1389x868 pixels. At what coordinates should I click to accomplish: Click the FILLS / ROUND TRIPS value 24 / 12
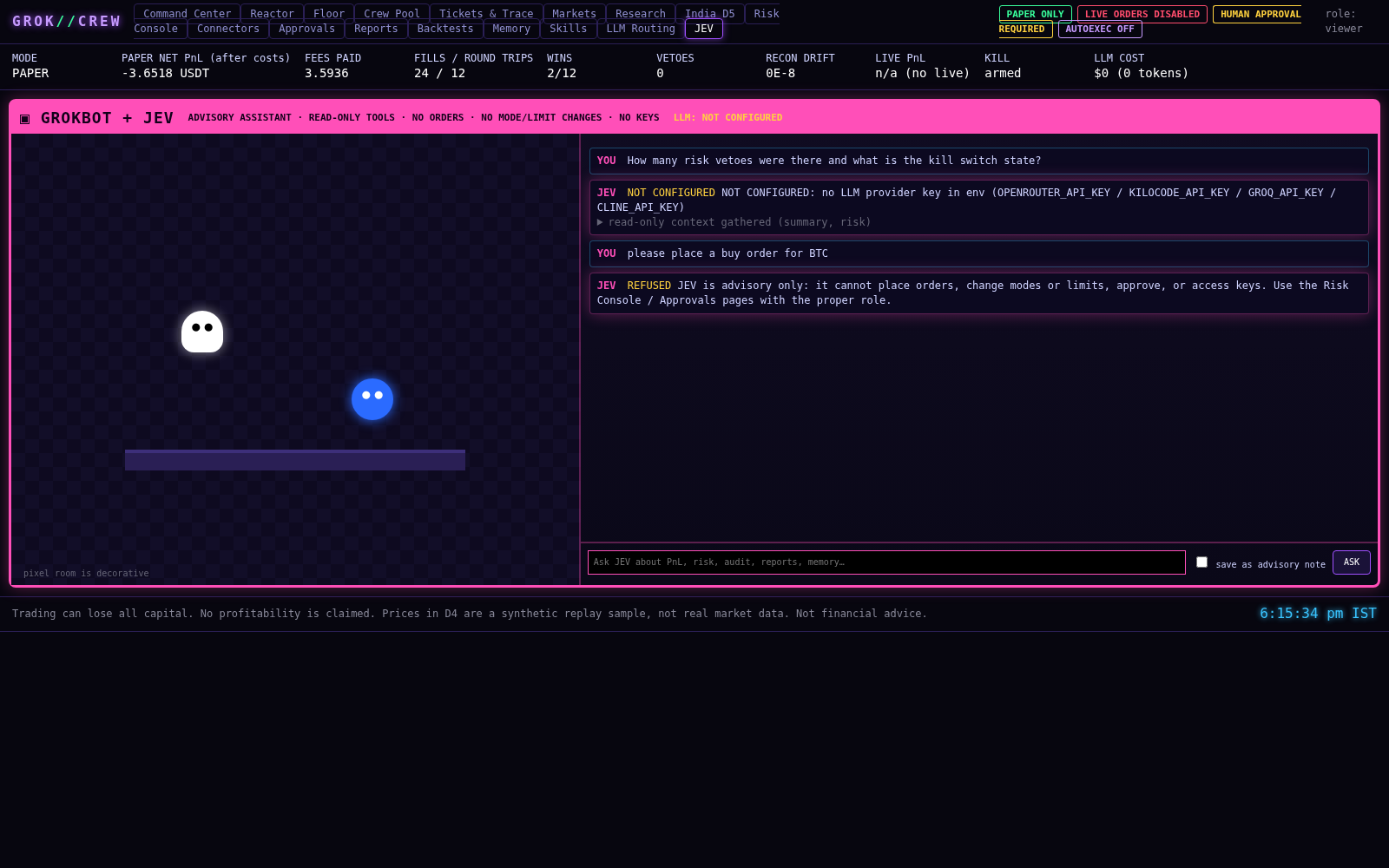point(439,73)
